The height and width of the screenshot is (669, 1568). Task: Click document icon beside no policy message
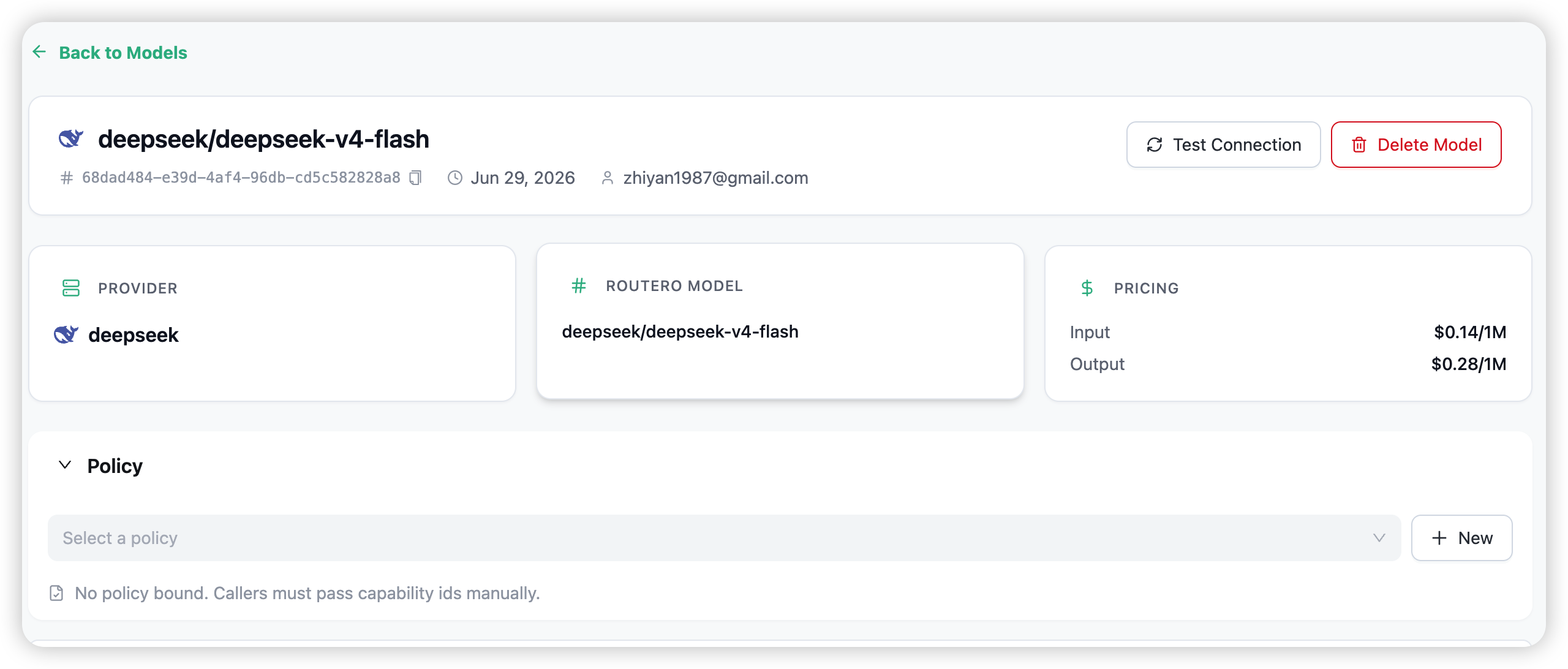pos(56,593)
